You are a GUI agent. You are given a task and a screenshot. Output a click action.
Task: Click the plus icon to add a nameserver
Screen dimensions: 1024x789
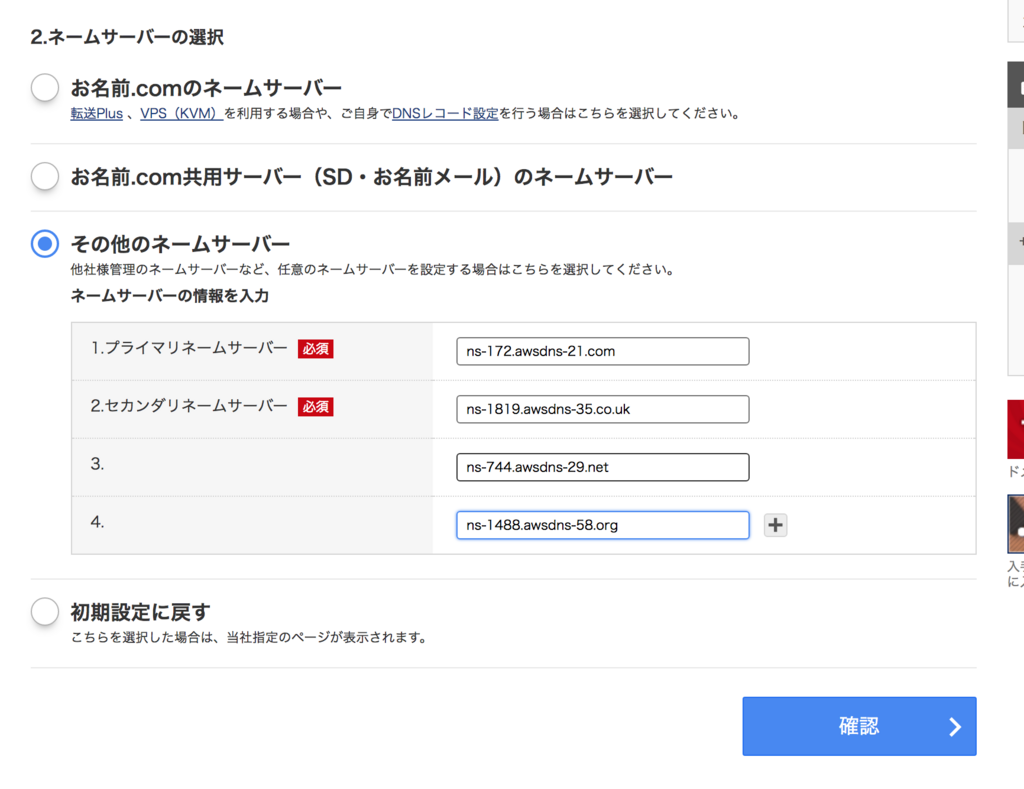(x=775, y=525)
